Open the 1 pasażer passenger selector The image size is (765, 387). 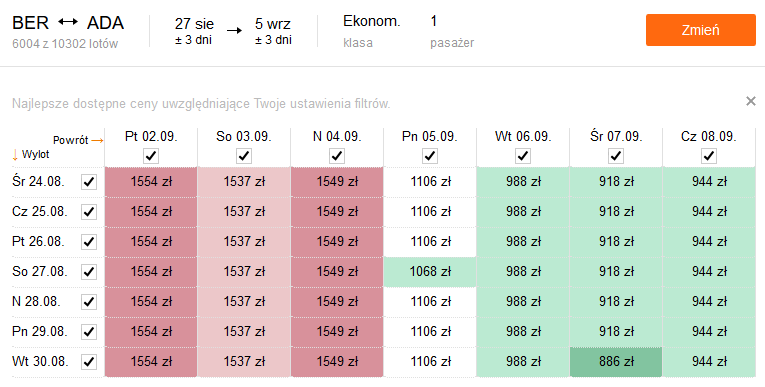click(452, 31)
